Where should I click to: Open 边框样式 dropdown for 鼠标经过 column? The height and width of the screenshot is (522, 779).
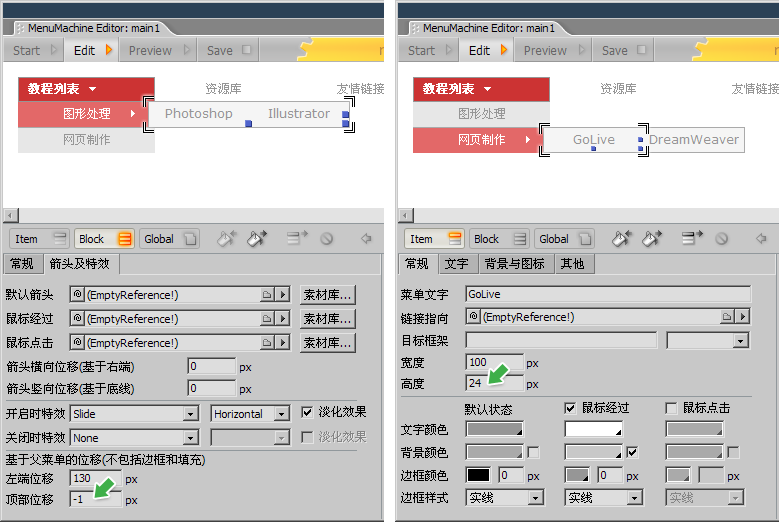[x=634, y=498]
